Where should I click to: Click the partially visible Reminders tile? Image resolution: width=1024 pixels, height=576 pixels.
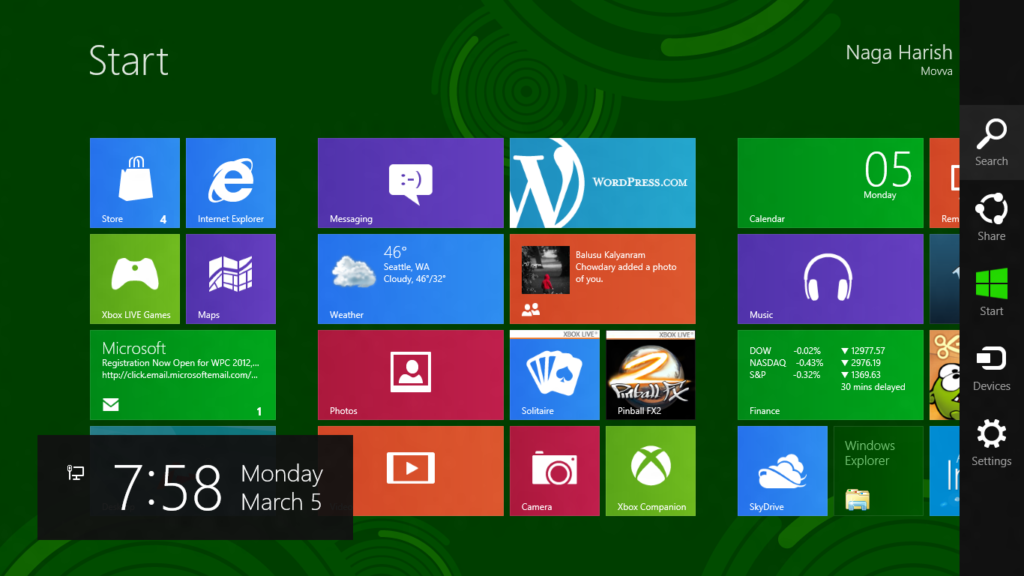944,183
